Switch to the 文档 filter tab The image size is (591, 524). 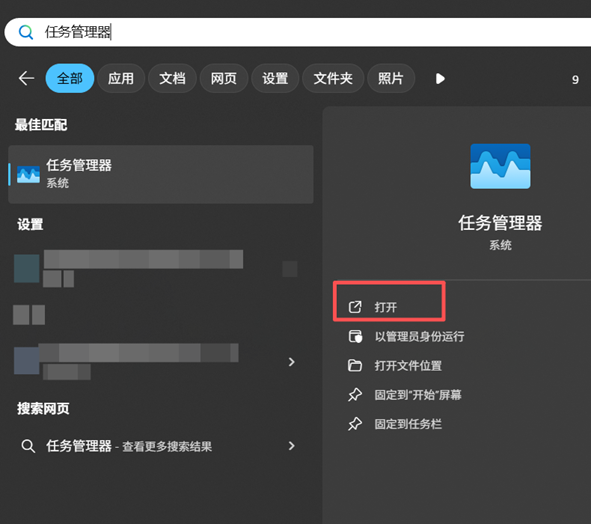tap(172, 78)
